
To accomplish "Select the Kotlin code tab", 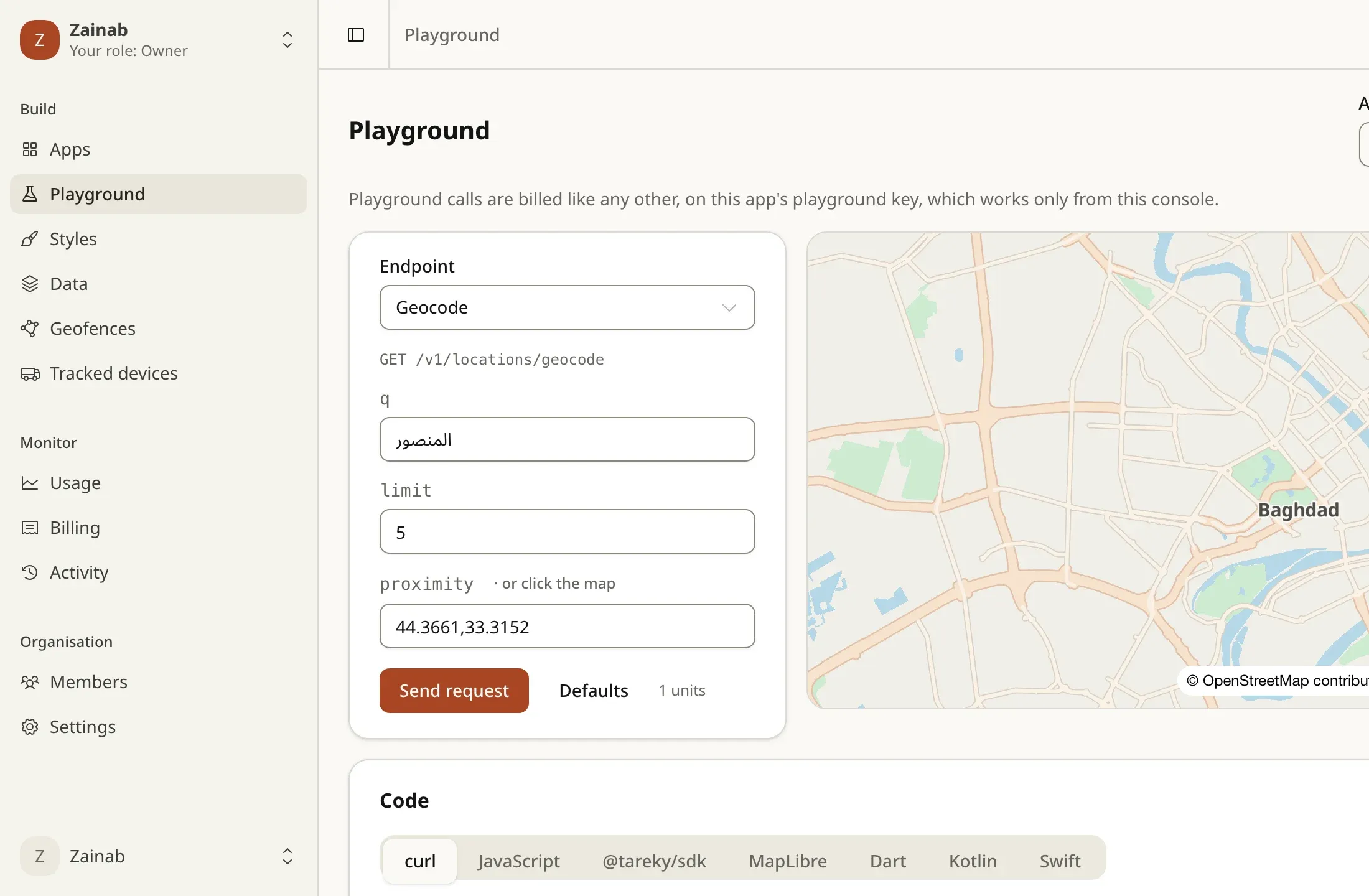I will tap(973, 861).
